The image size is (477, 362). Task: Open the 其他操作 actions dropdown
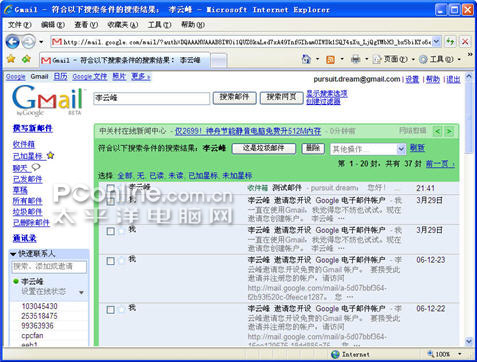coord(368,149)
